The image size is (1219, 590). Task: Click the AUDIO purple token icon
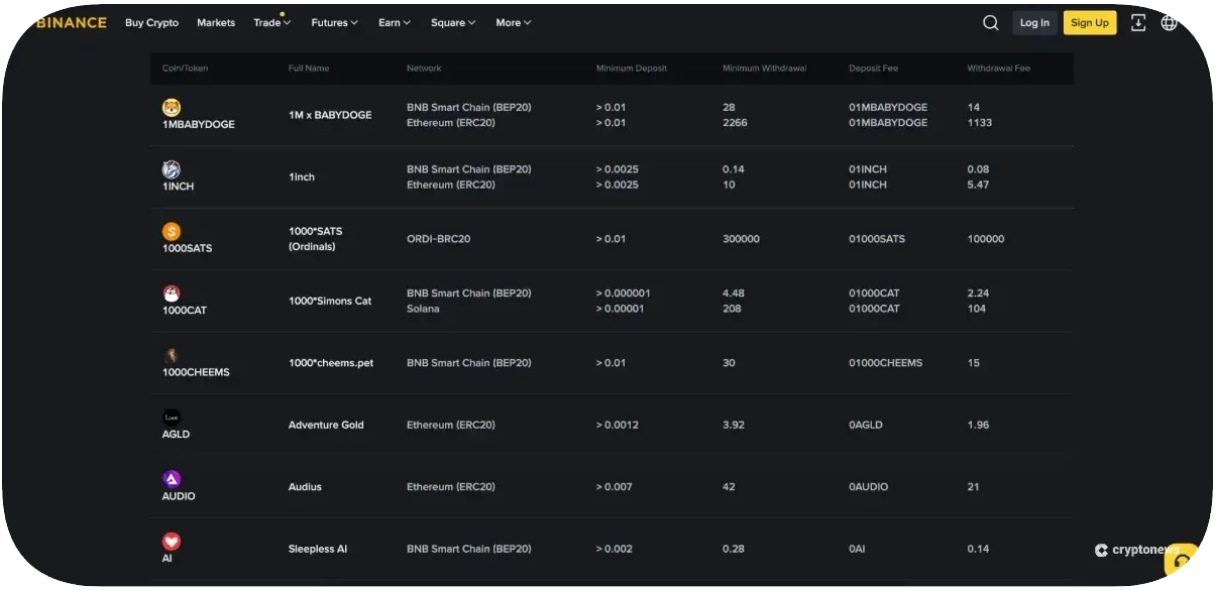(x=171, y=479)
